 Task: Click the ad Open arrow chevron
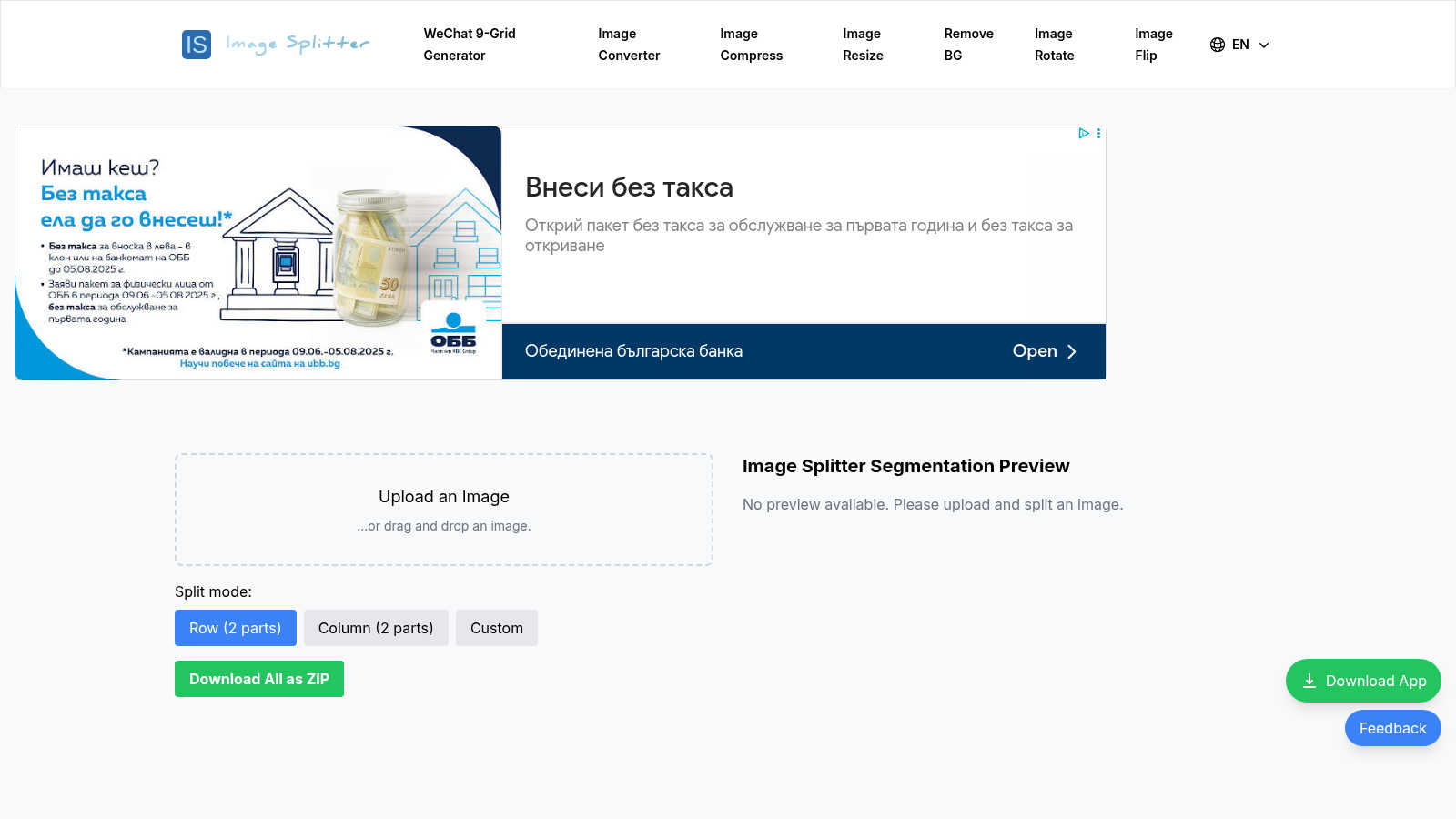pyautogui.click(x=1071, y=351)
